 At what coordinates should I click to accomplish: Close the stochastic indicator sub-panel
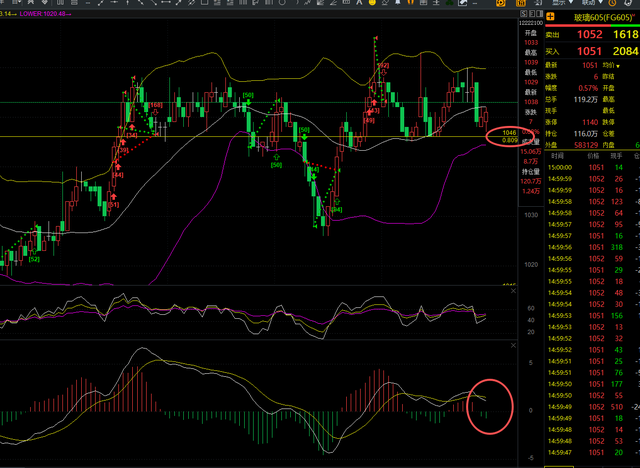pos(513,291)
